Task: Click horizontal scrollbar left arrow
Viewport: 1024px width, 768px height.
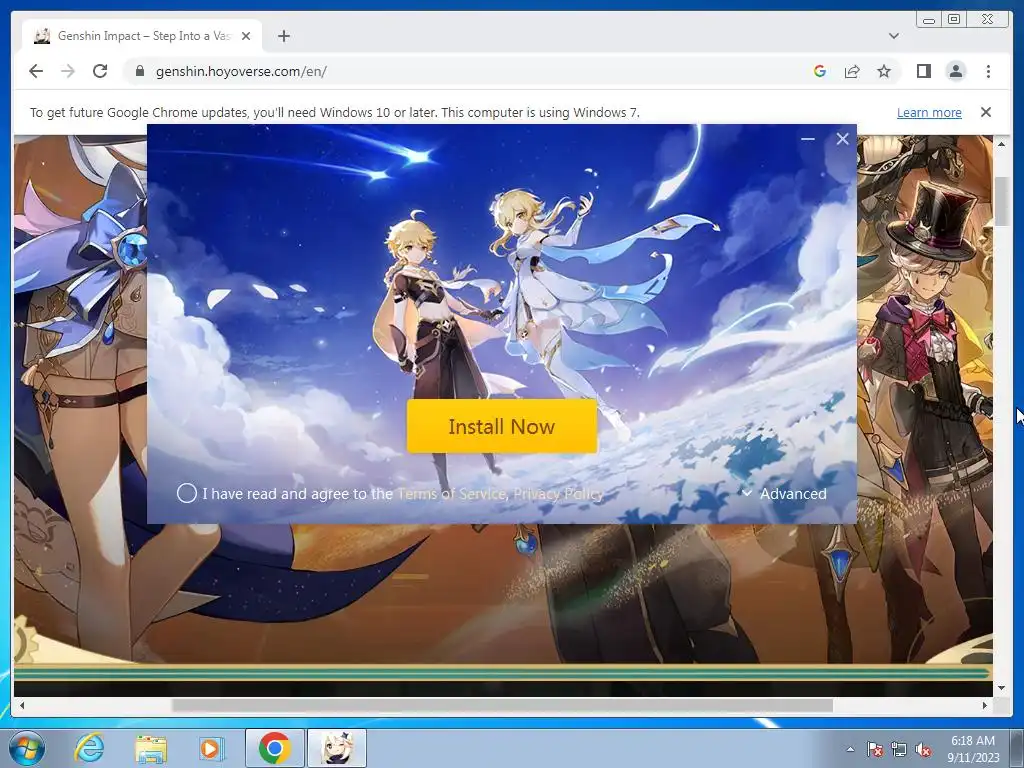Action: point(22,705)
